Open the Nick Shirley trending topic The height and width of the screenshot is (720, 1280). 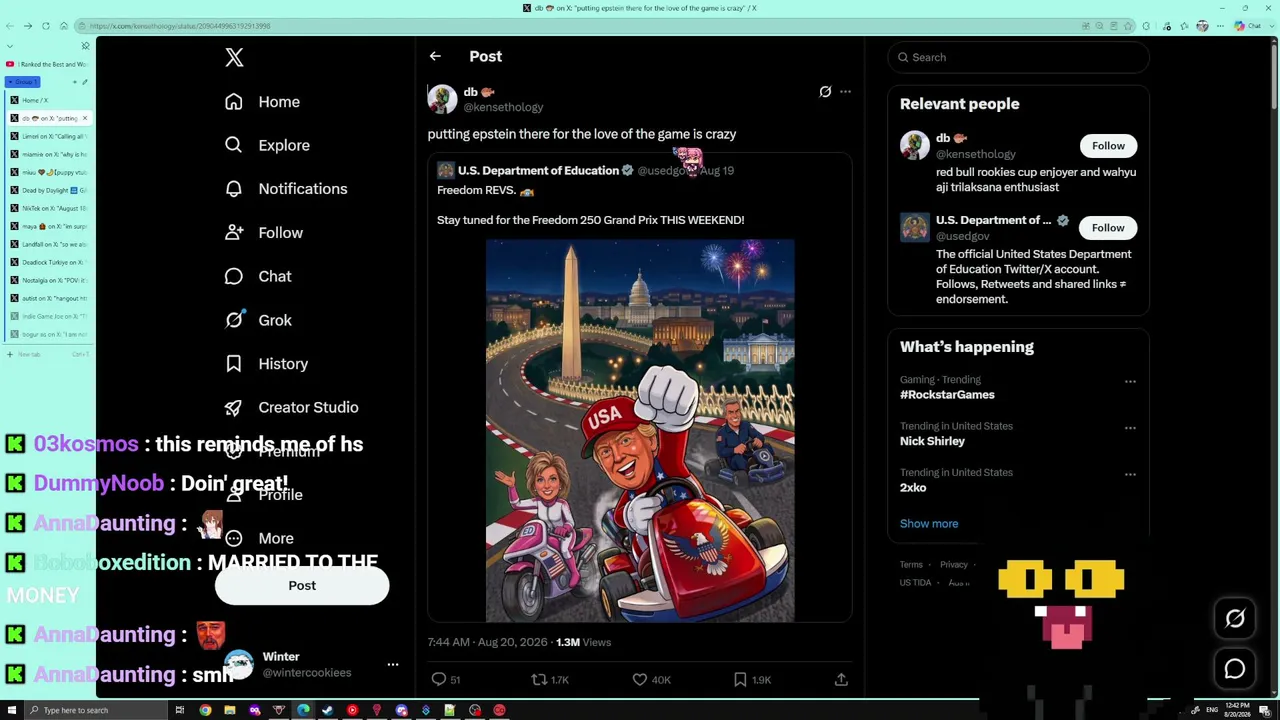[932, 441]
